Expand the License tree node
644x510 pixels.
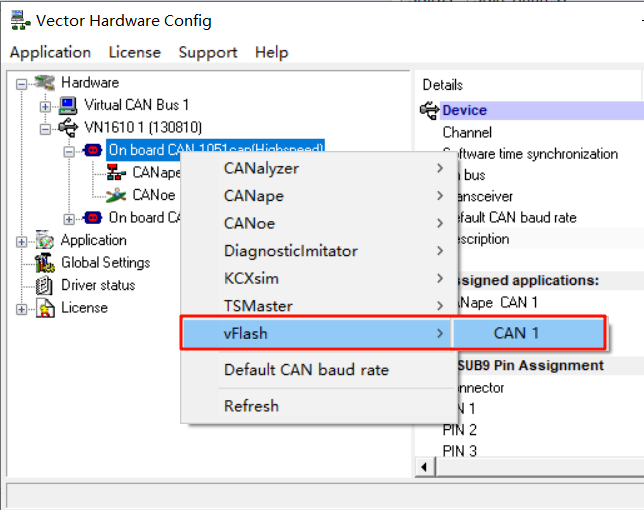coord(21,309)
